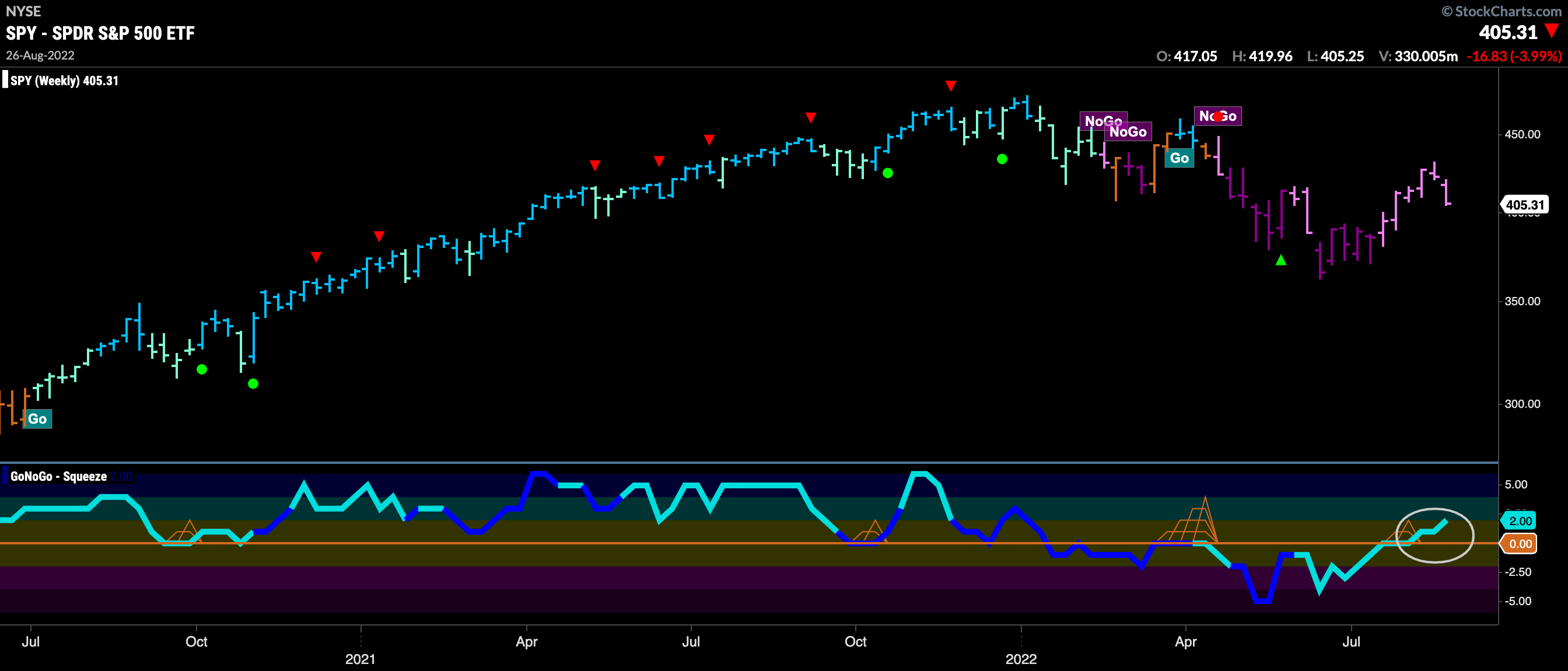Click the open value O: 417.05
The image size is (1568, 671).
pos(1187,56)
